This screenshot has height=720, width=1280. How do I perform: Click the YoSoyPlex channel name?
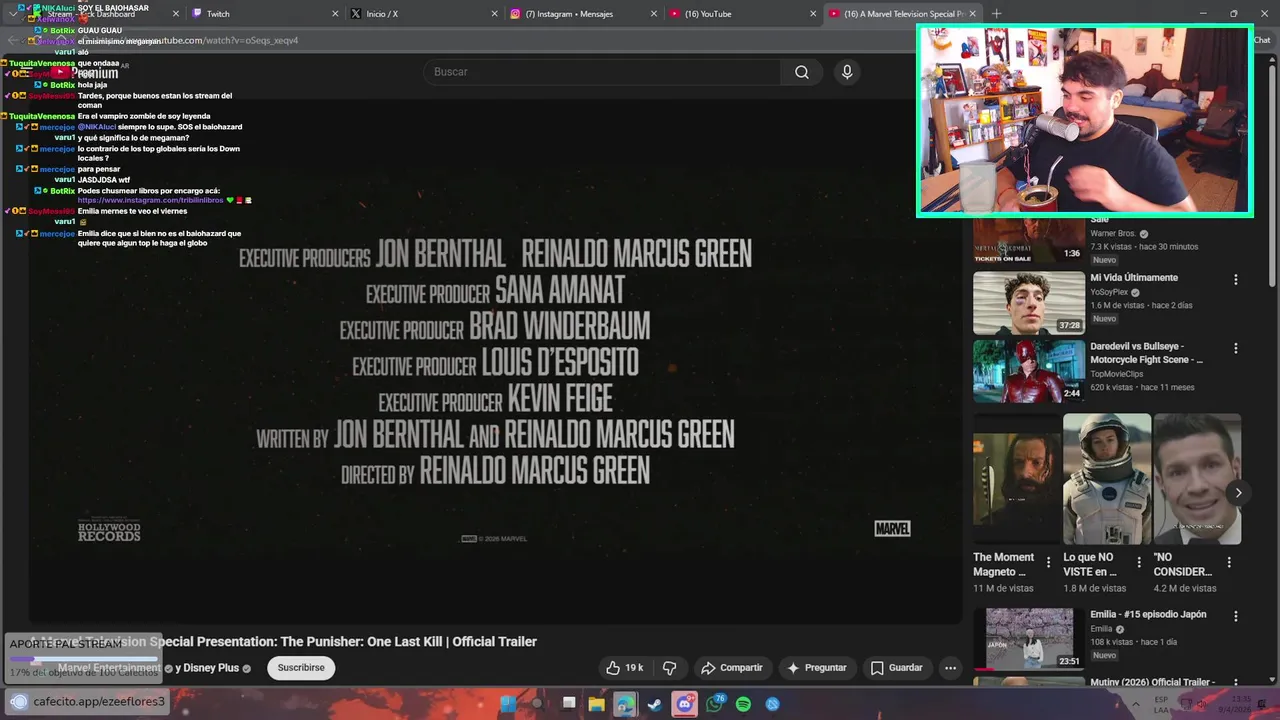(x=1109, y=293)
